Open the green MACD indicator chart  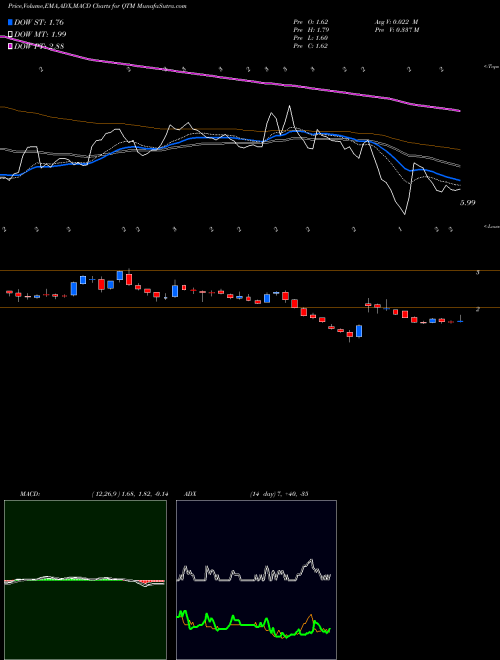pos(85,580)
